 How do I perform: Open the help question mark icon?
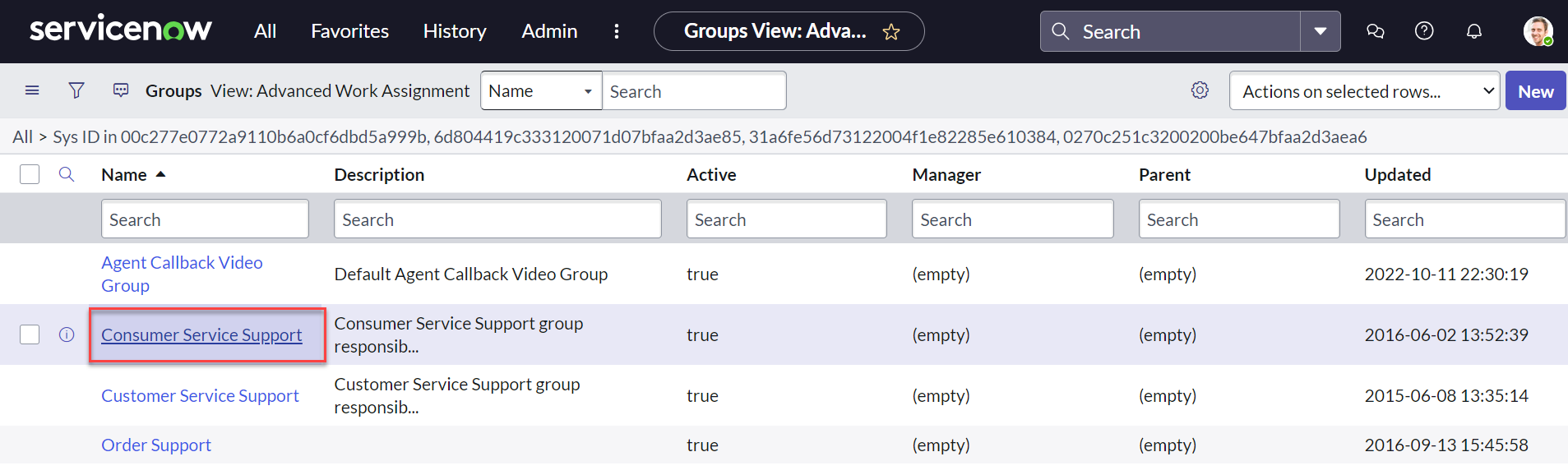tap(1424, 31)
